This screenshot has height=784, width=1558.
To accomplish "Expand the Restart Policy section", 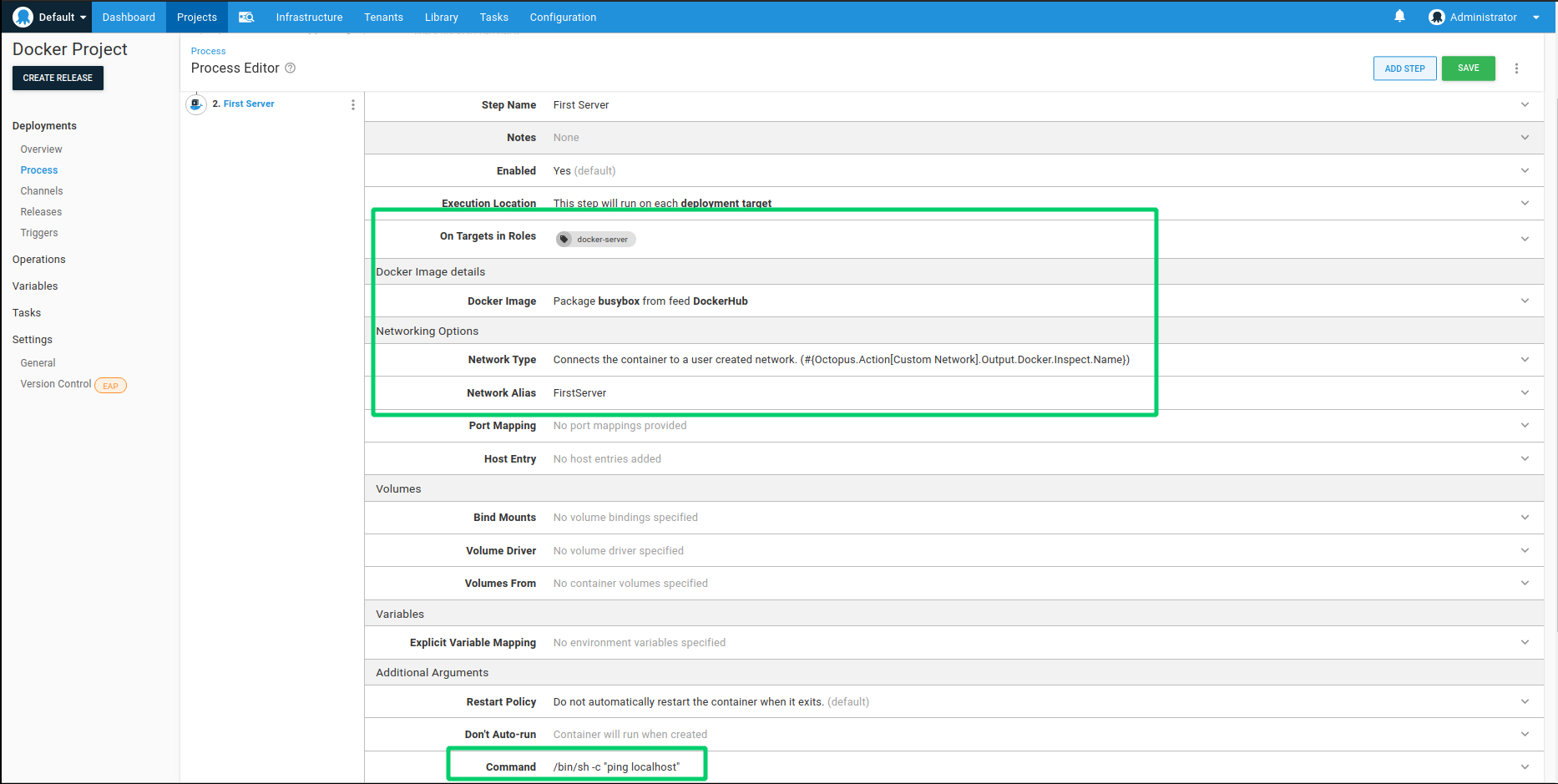I will coord(1525,701).
